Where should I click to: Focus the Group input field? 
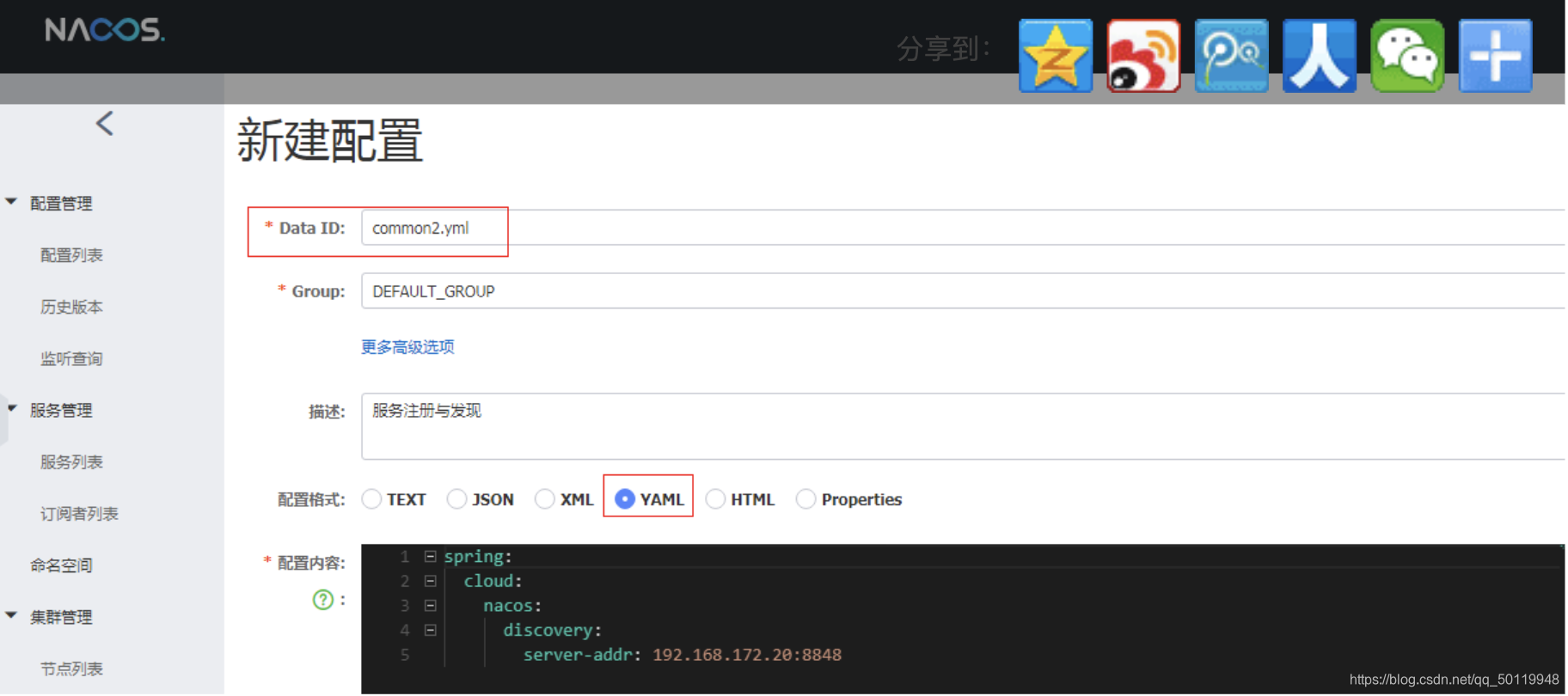click(x=963, y=291)
